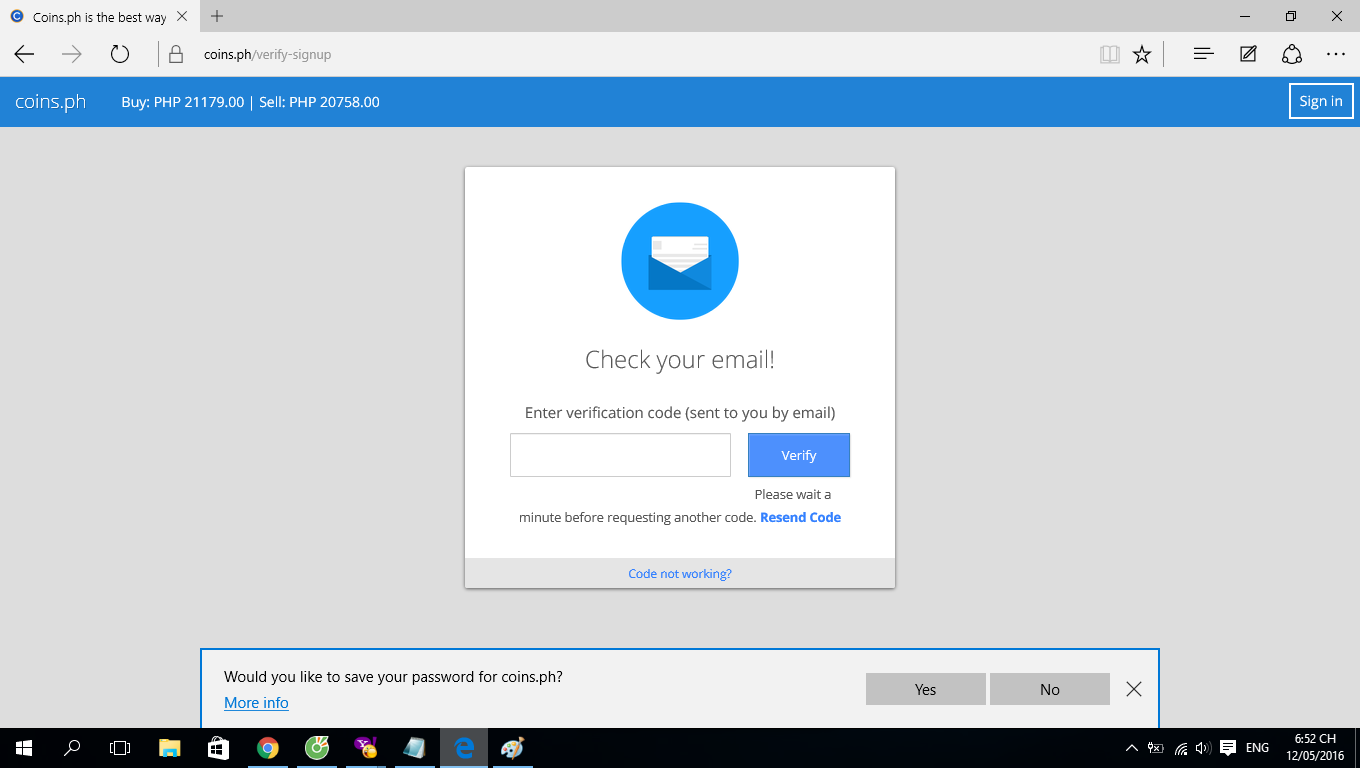Open the Coc Coc browser taskbar icon

316,748
